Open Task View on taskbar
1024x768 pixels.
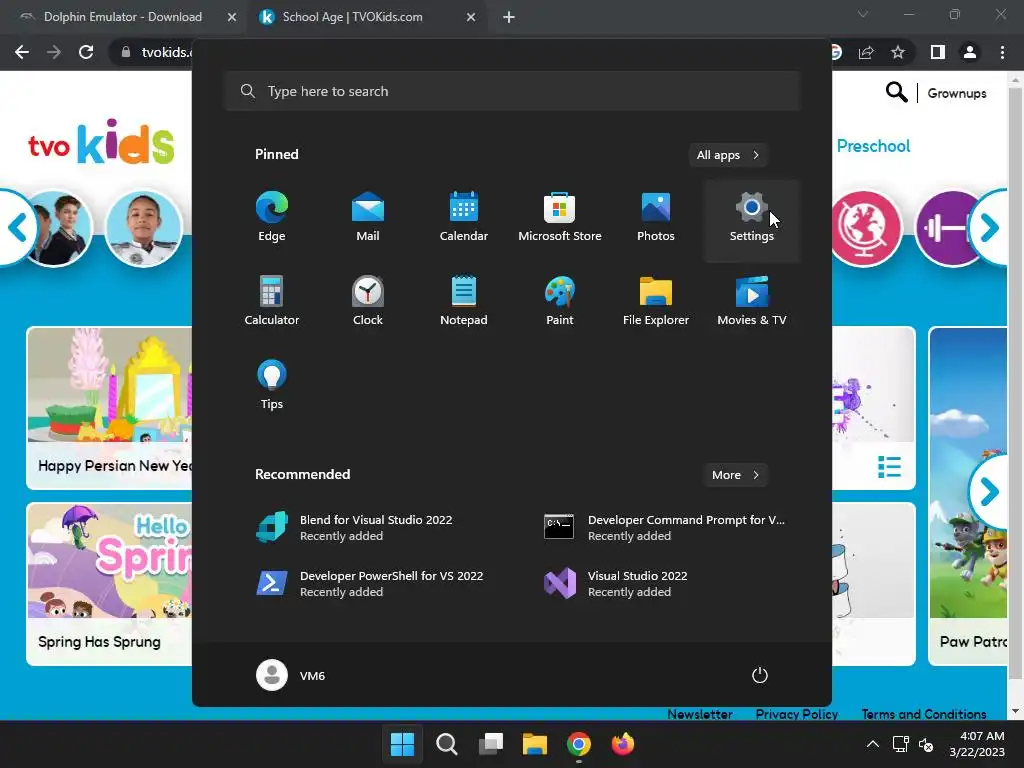[490, 744]
